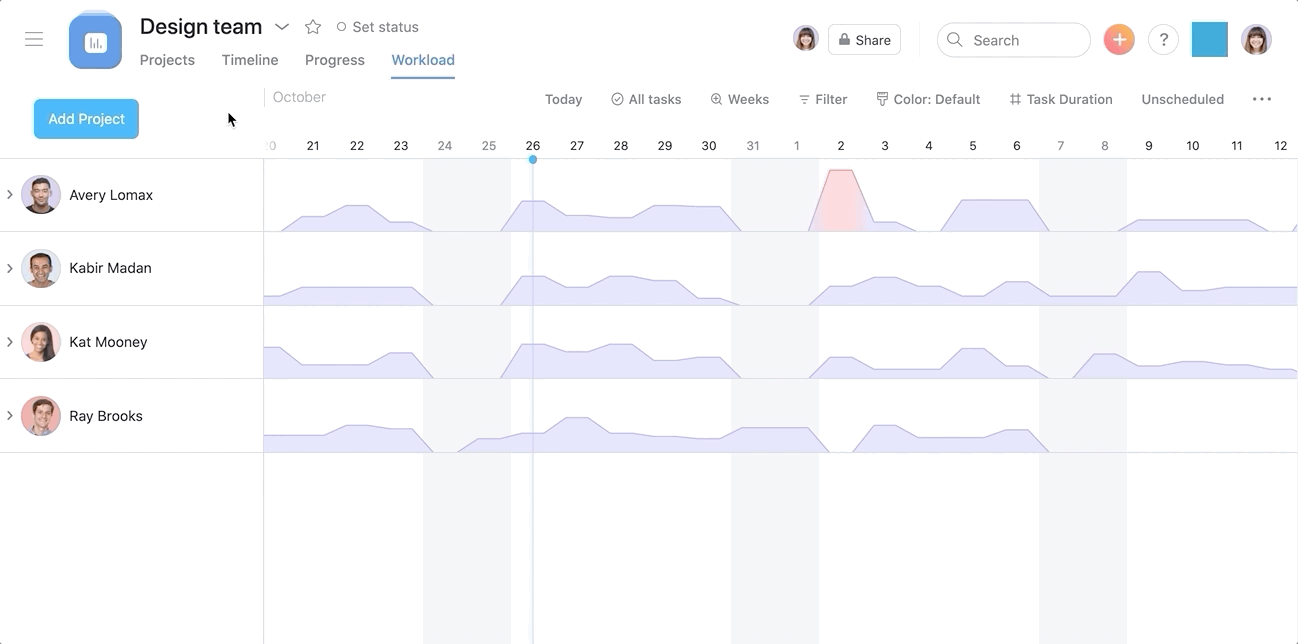Open the user profile avatar menu
1298x644 pixels.
pyautogui.click(x=1256, y=40)
